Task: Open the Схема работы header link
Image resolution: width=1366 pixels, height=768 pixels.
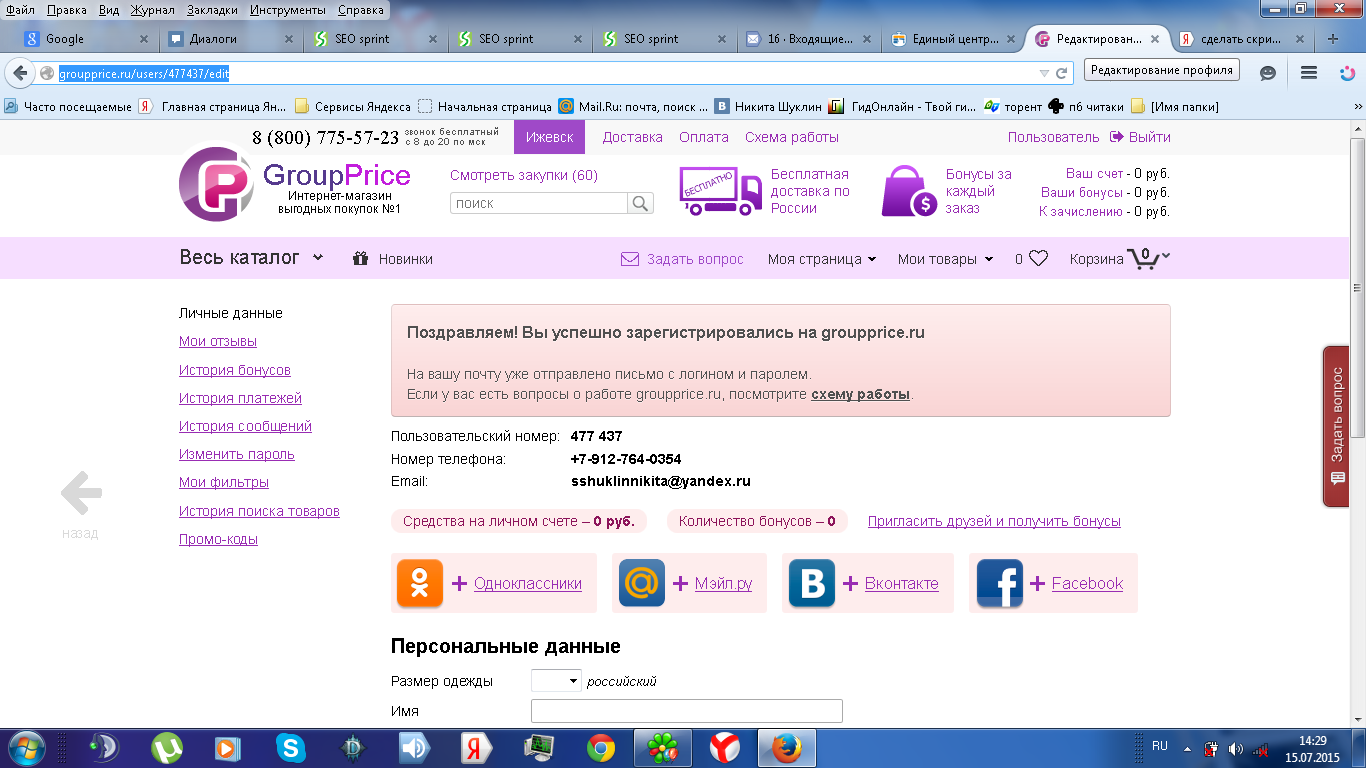Action: [x=792, y=137]
